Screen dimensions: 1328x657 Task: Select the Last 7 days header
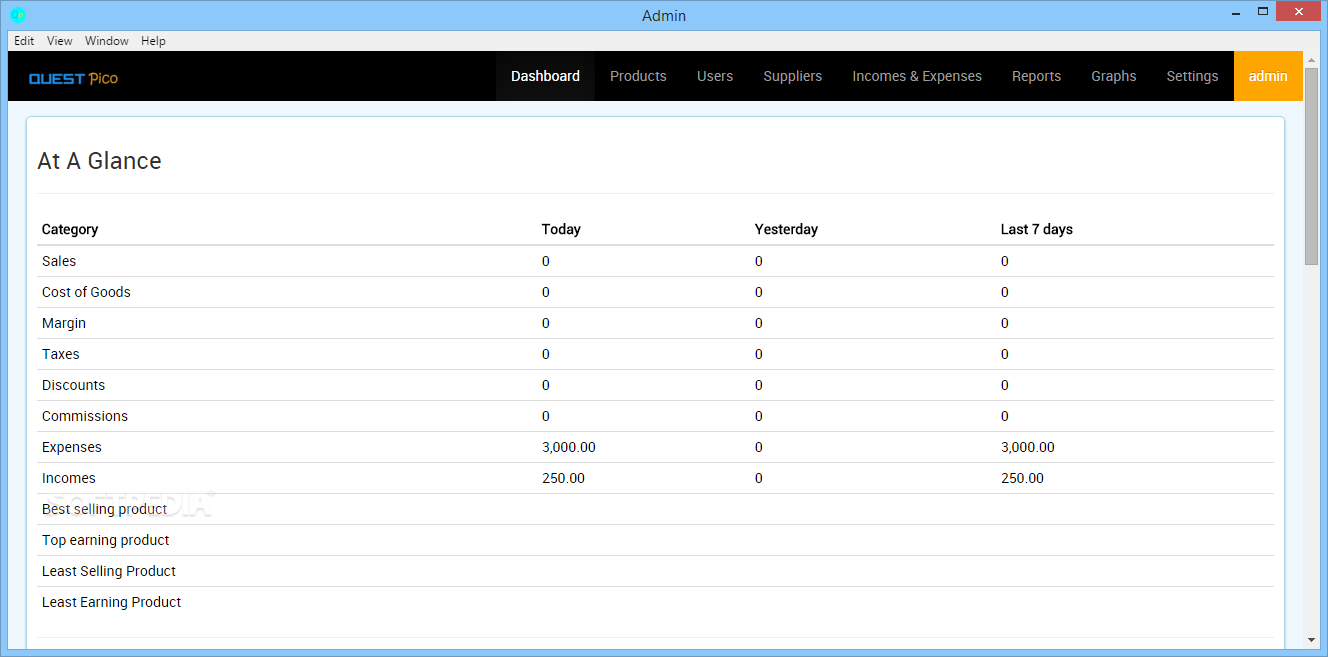pyautogui.click(x=1036, y=229)
